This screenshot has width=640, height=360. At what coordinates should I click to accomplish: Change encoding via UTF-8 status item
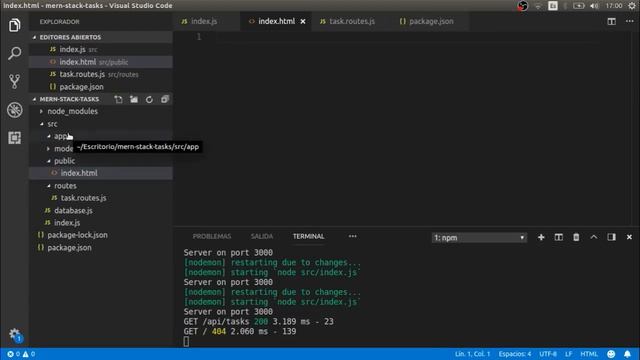[x=548, y=354]
